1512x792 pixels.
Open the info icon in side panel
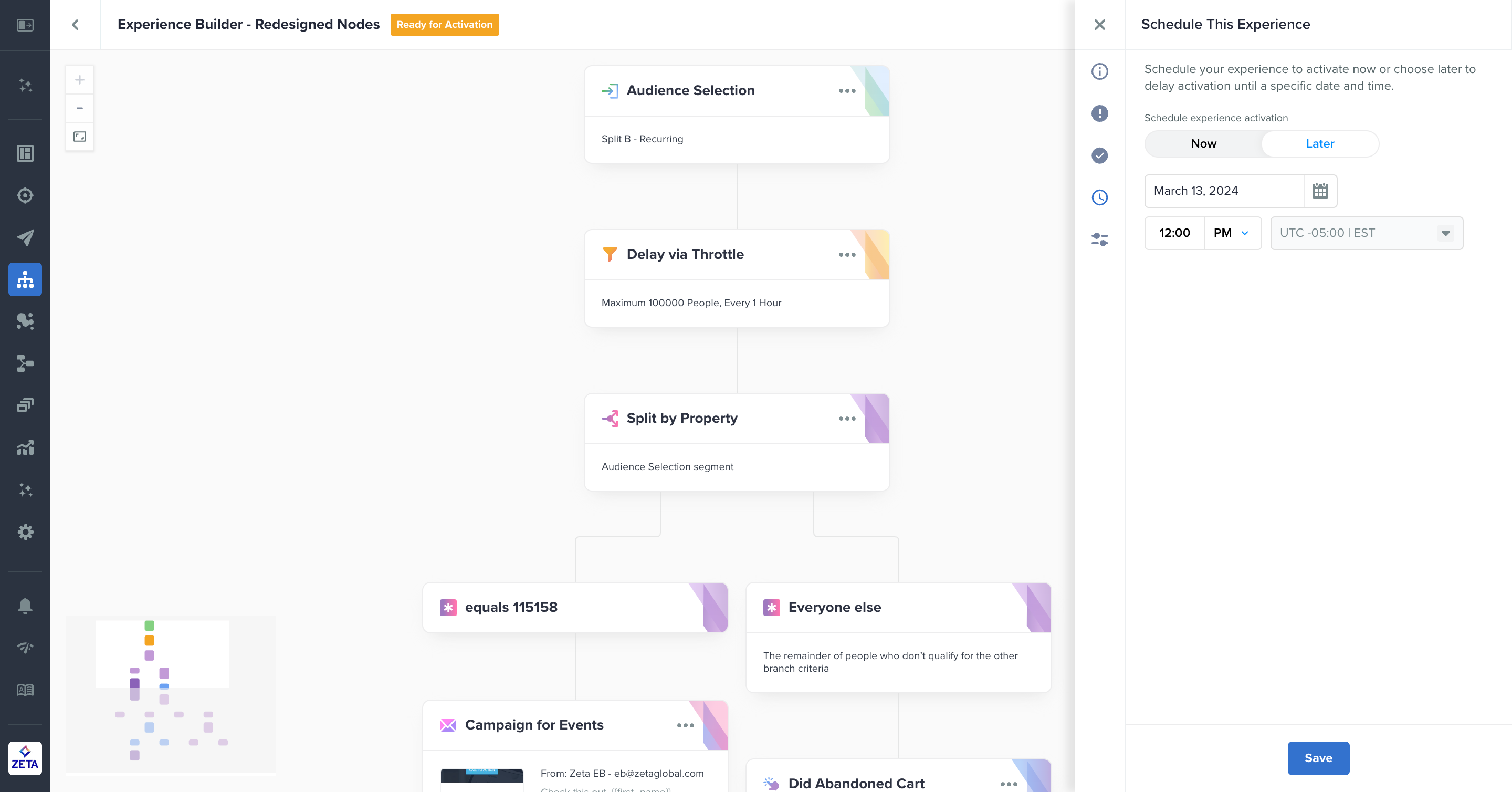point(1099,71)
